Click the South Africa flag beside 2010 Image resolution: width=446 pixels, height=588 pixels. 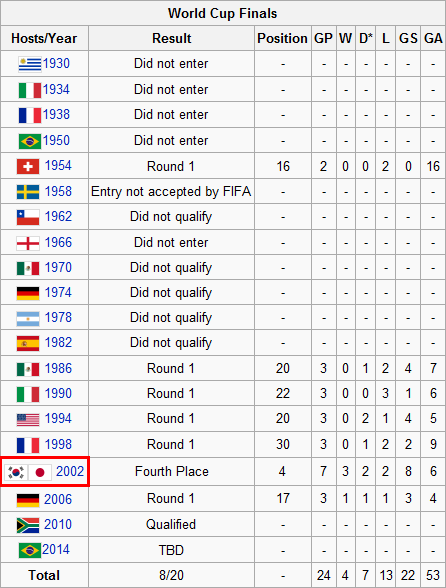(x=28, y=525)
